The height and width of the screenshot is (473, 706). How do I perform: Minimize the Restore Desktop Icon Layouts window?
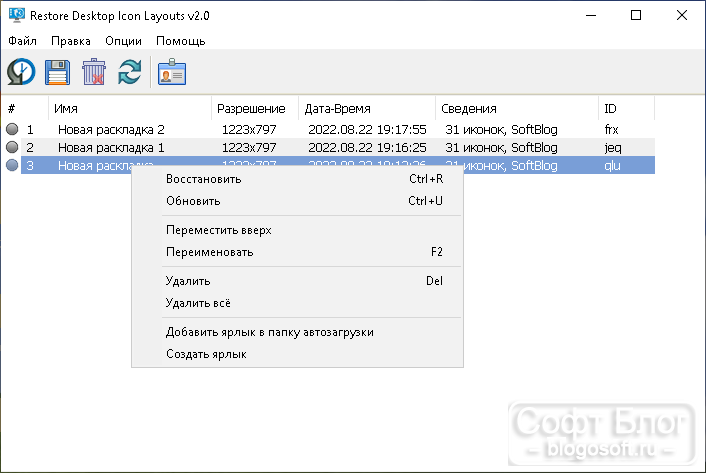(x=591, y=15)
